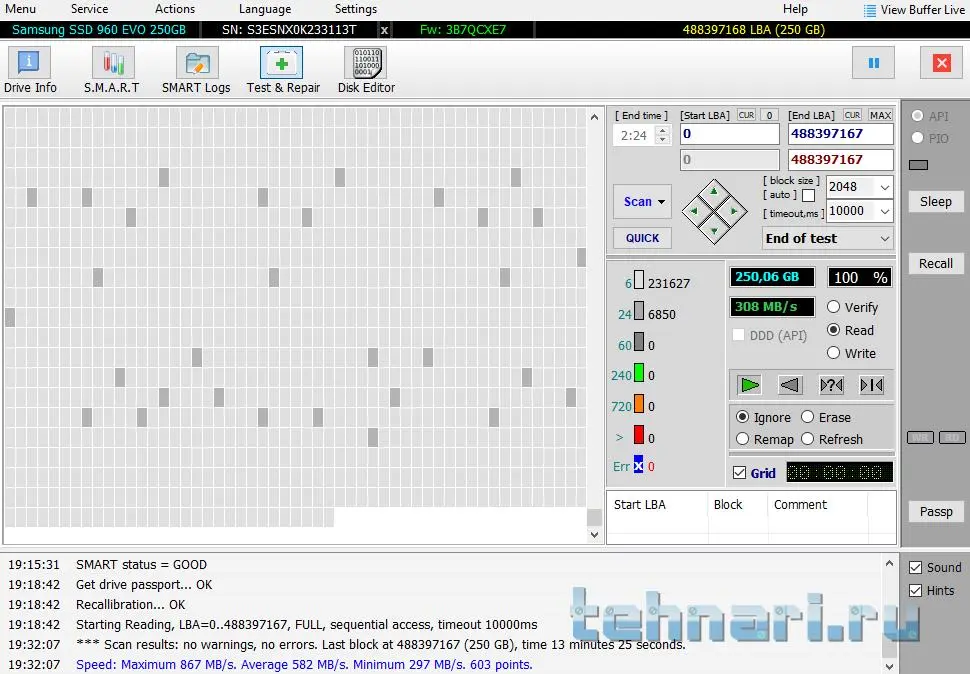970x674 pixels.
Task: Click the Recall button
Action: pyautogui.click(x=935, y=263)
